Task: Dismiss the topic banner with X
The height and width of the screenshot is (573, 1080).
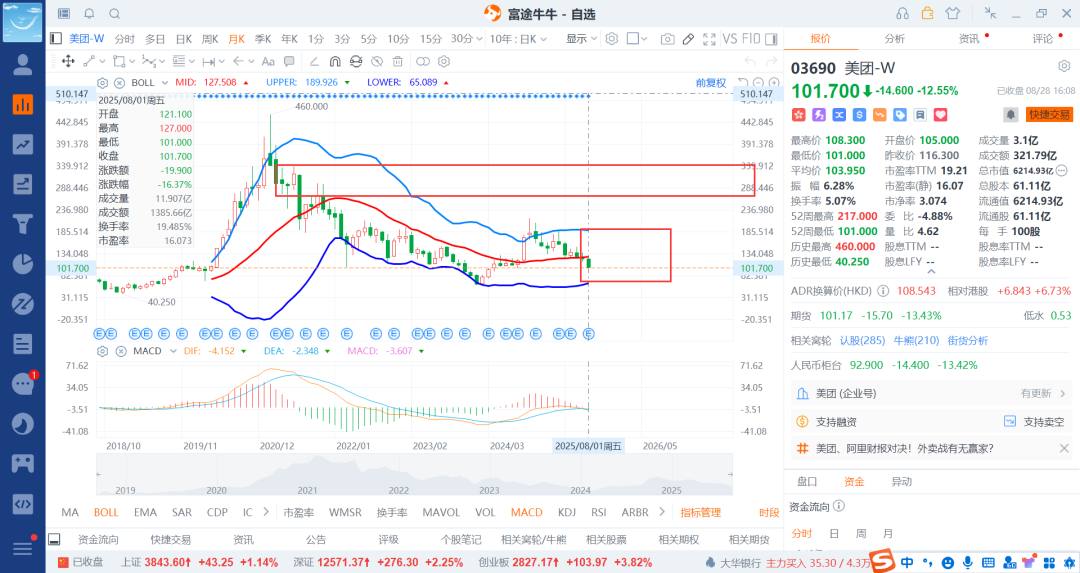Action: [x=1063, y=448]
